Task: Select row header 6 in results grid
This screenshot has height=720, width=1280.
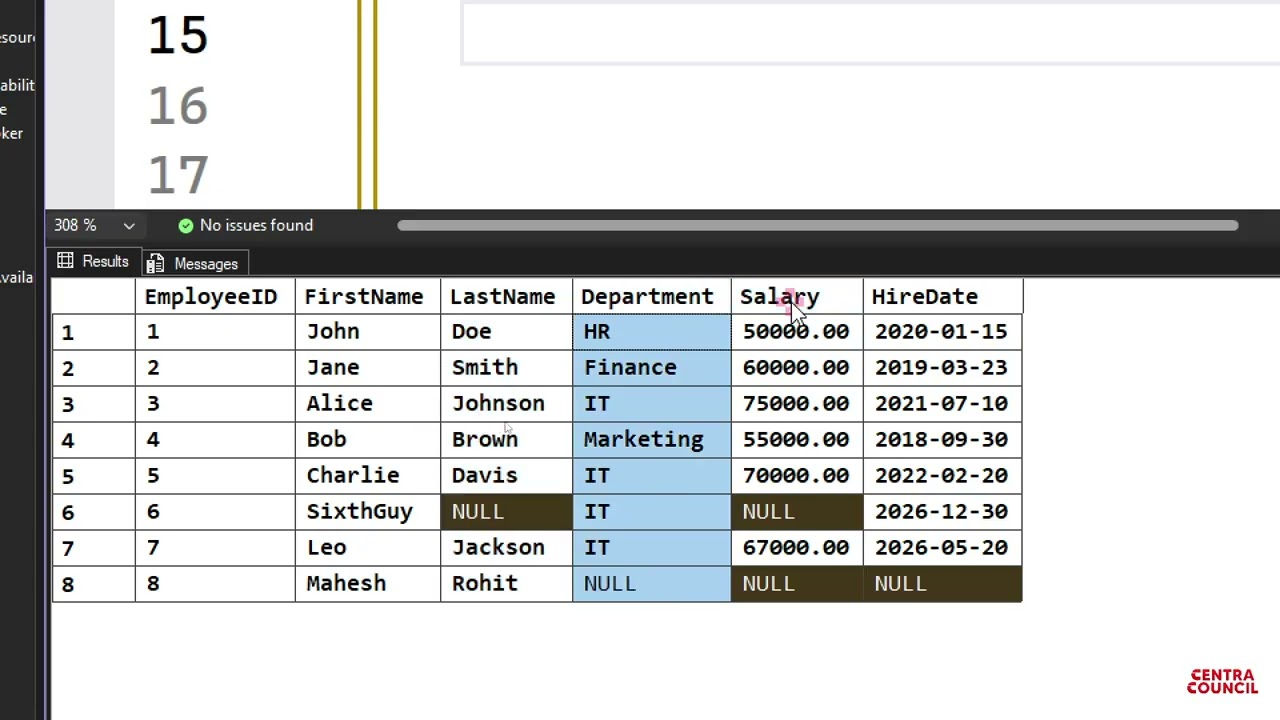Action: (x=93, y=512)
